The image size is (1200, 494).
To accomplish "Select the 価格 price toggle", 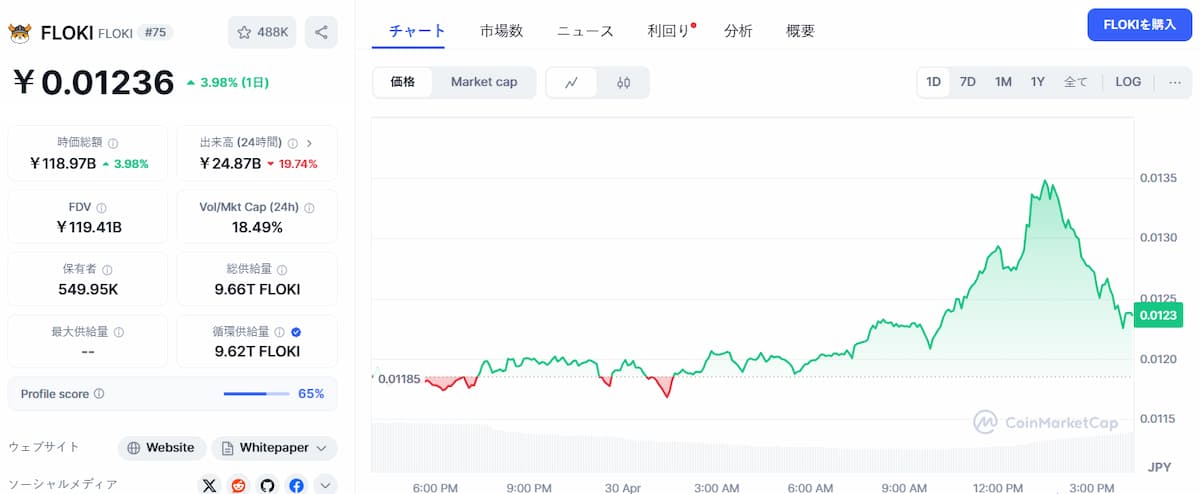I will click(x=403, y=82).
